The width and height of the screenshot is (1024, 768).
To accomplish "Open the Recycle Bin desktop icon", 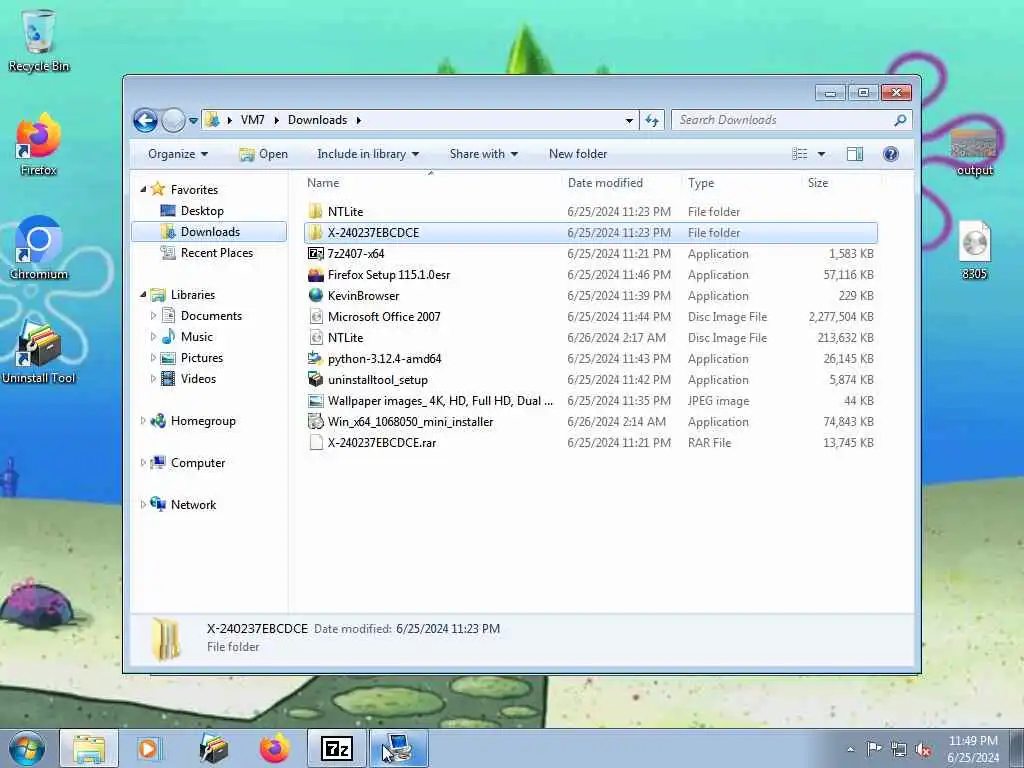I will coord(39,39).
